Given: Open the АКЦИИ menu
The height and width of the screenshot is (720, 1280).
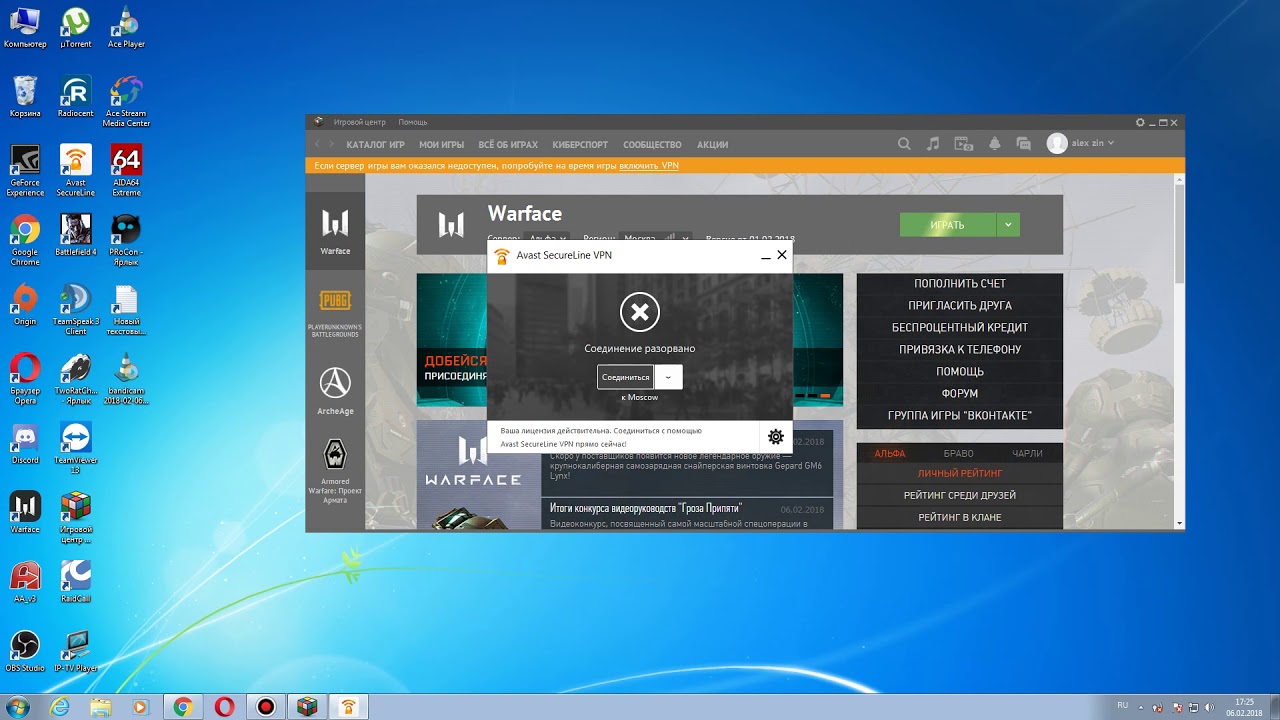Looking at the screenshot, I should pyautogui.click(x=712, y=145).
